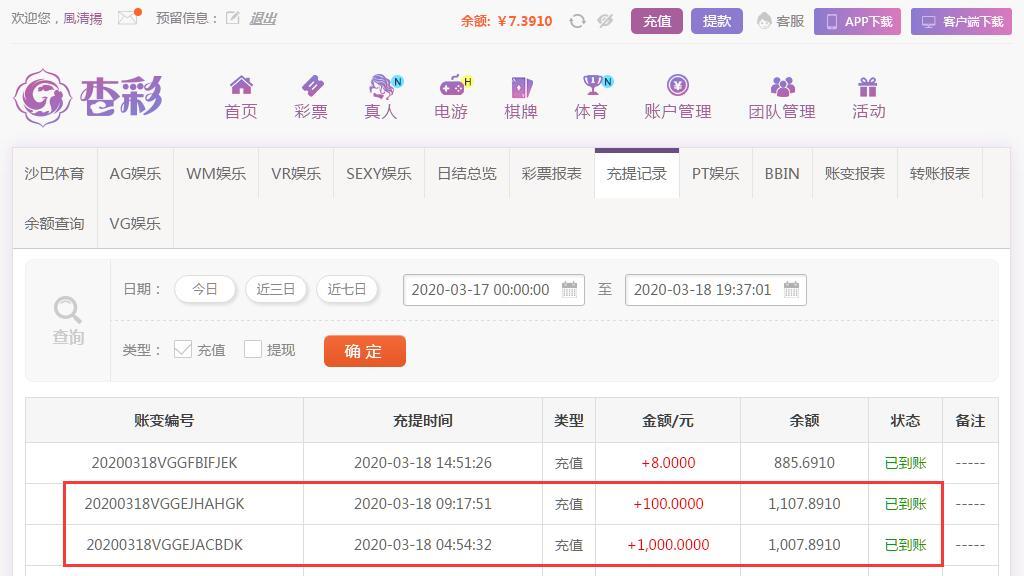Click the APP下载 button

coord(857,21)
